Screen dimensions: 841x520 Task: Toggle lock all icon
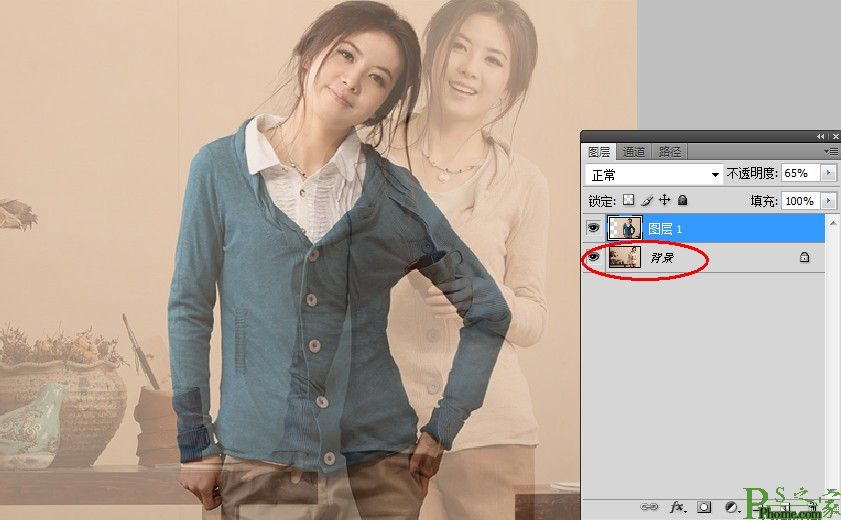682,200
